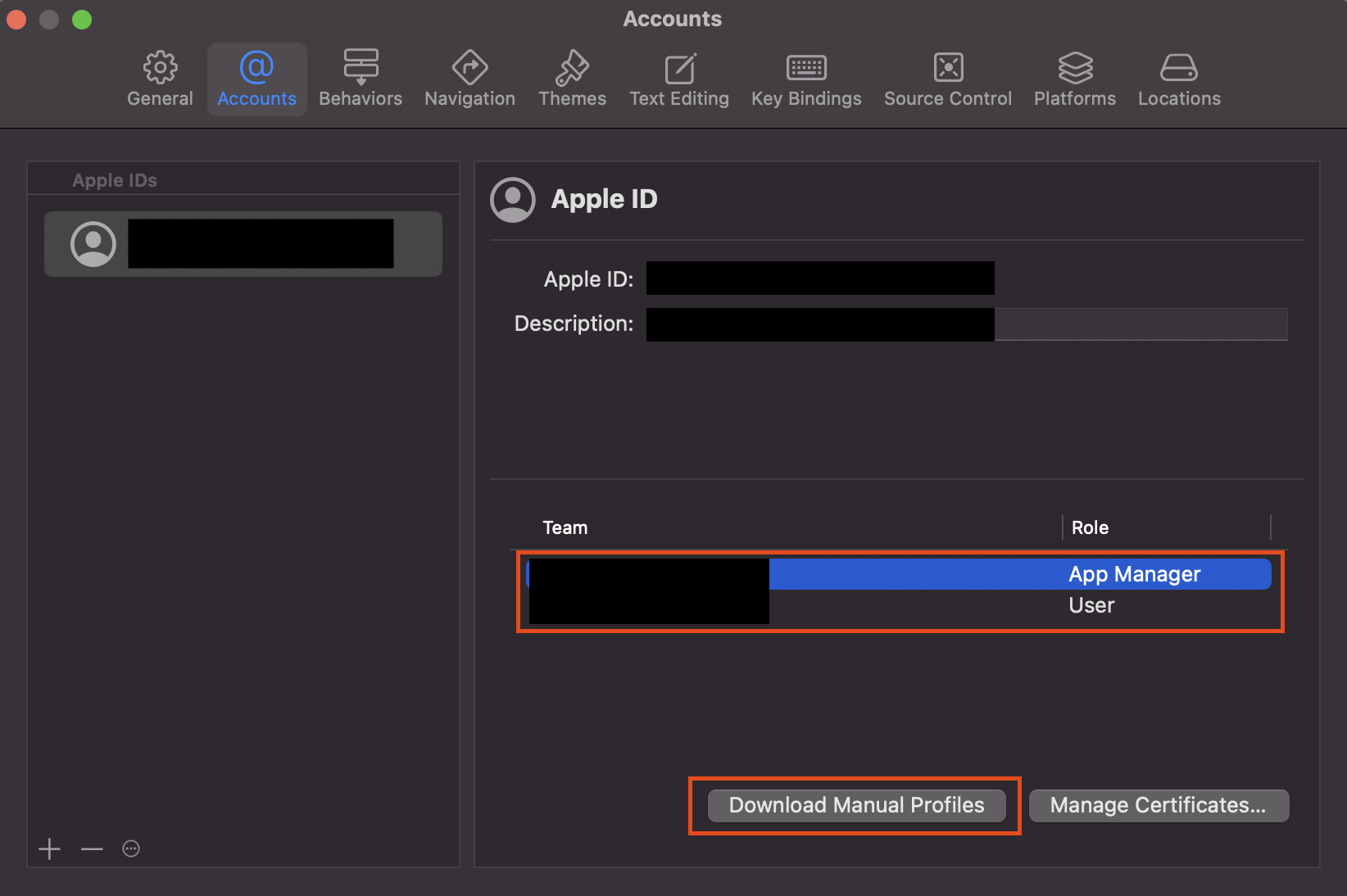Image resolution: width=1347 pixels, height=896 pixels.
Task: Click the Apple IDs list header
Action: point(115,180)
